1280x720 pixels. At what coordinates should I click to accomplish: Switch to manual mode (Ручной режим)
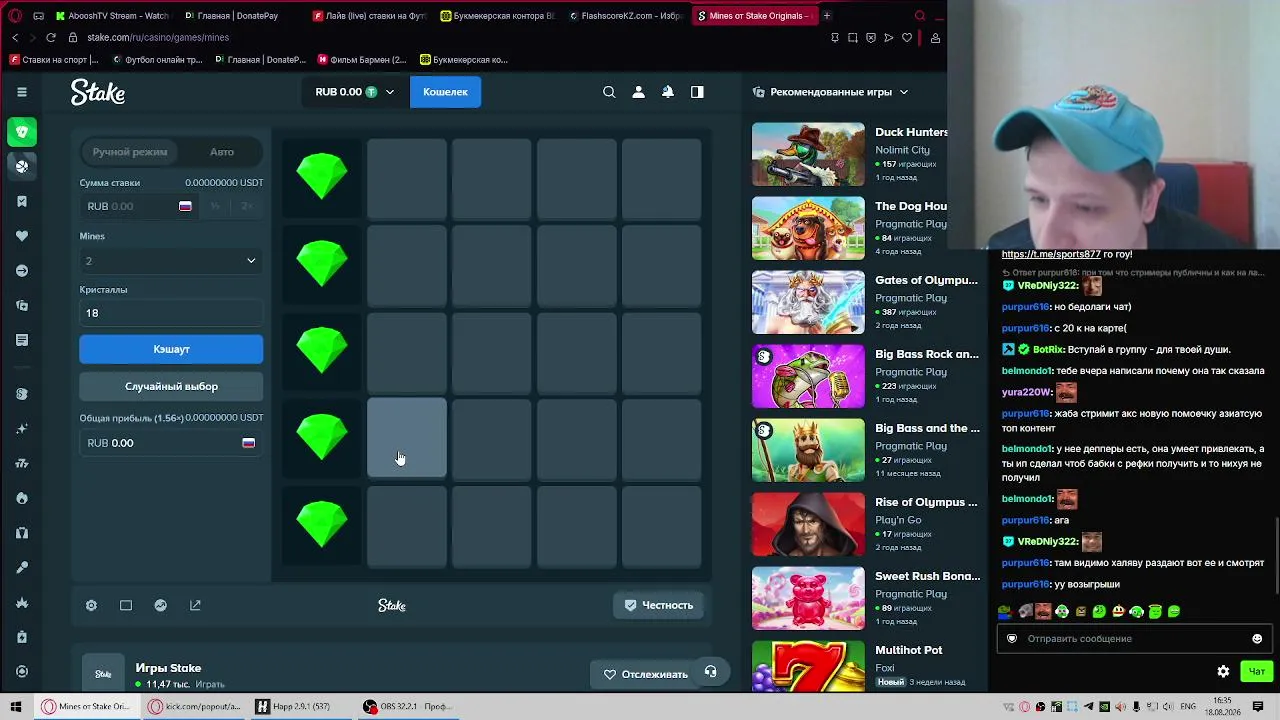pyautogui.click(x=130, y=152)
